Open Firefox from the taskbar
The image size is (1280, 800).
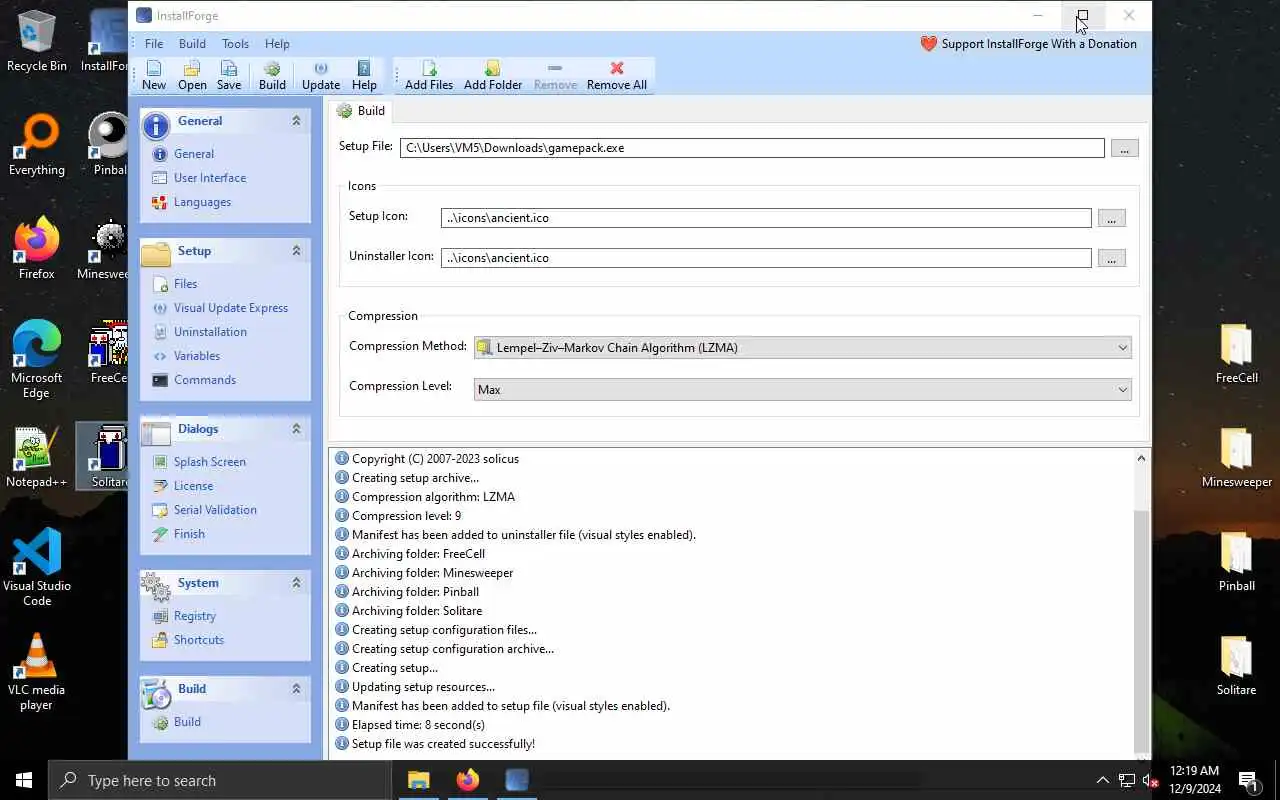coord(467,780)
